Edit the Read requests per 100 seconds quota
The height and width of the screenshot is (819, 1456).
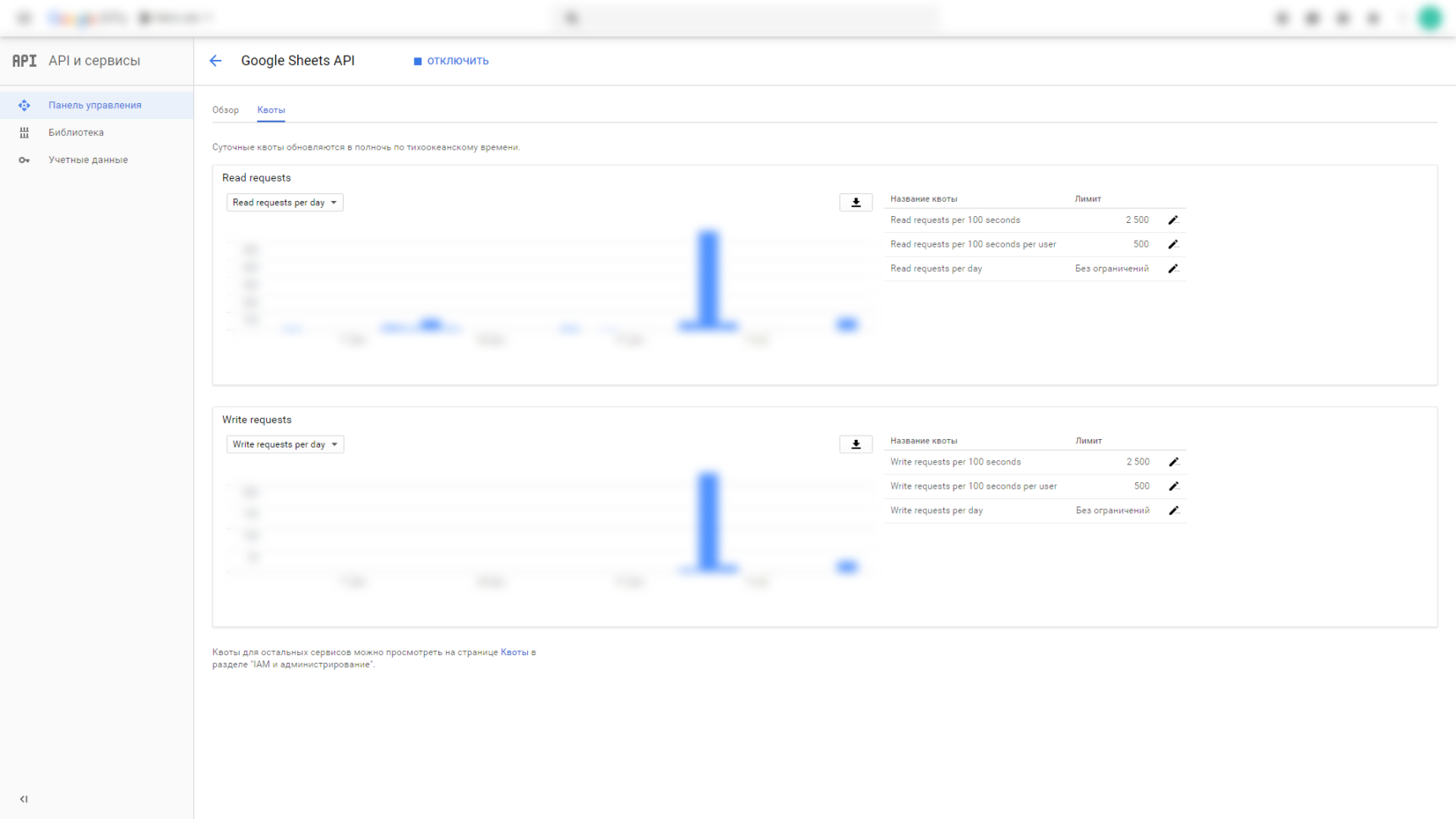1173,220
